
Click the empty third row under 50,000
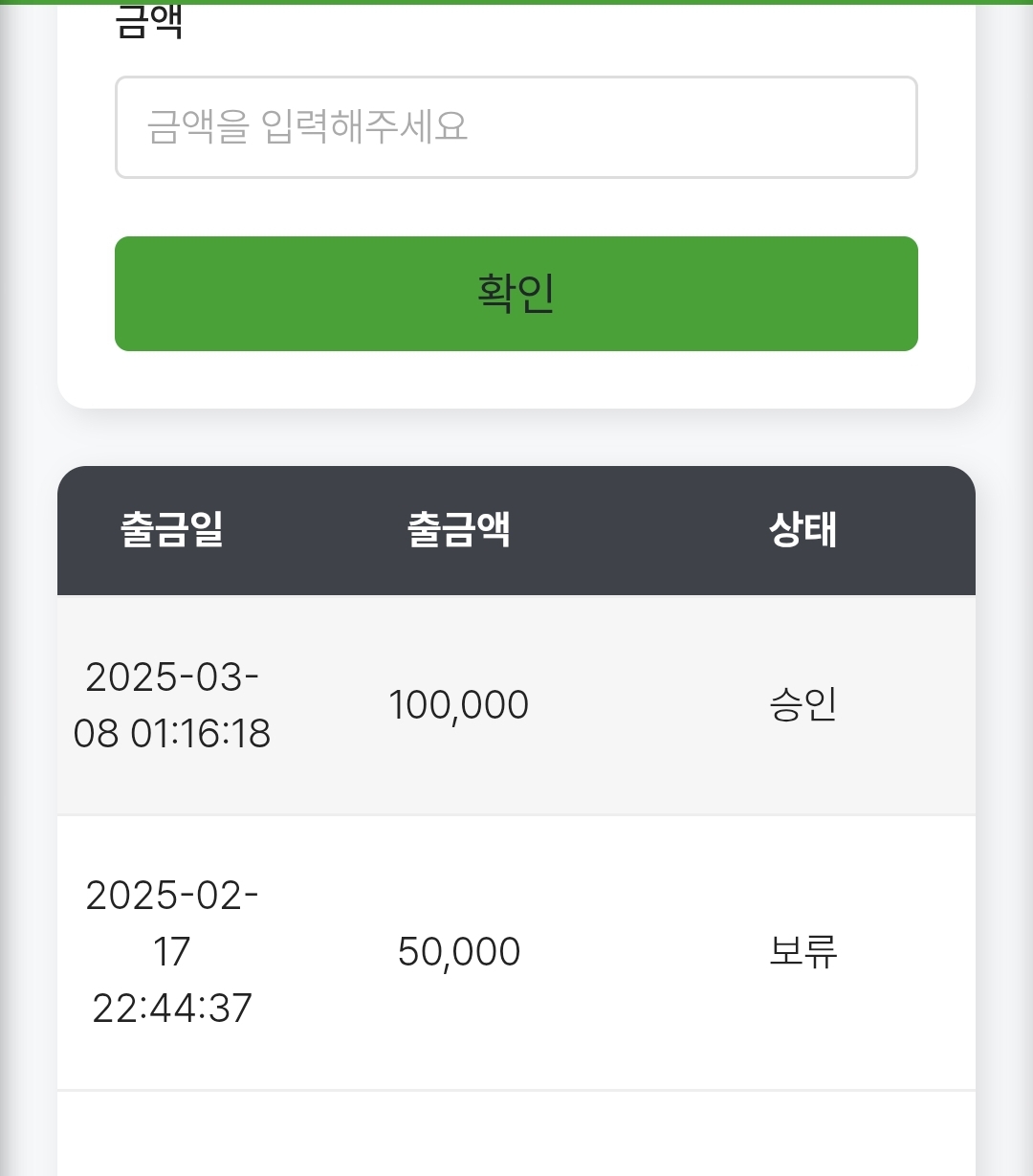point(459,1139)
